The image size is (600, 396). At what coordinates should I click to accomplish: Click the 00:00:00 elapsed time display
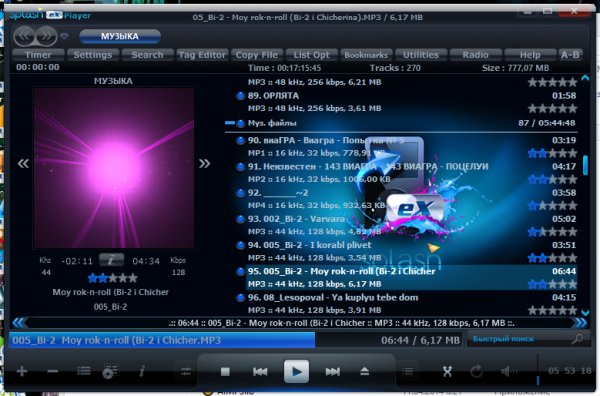[38, 67]
